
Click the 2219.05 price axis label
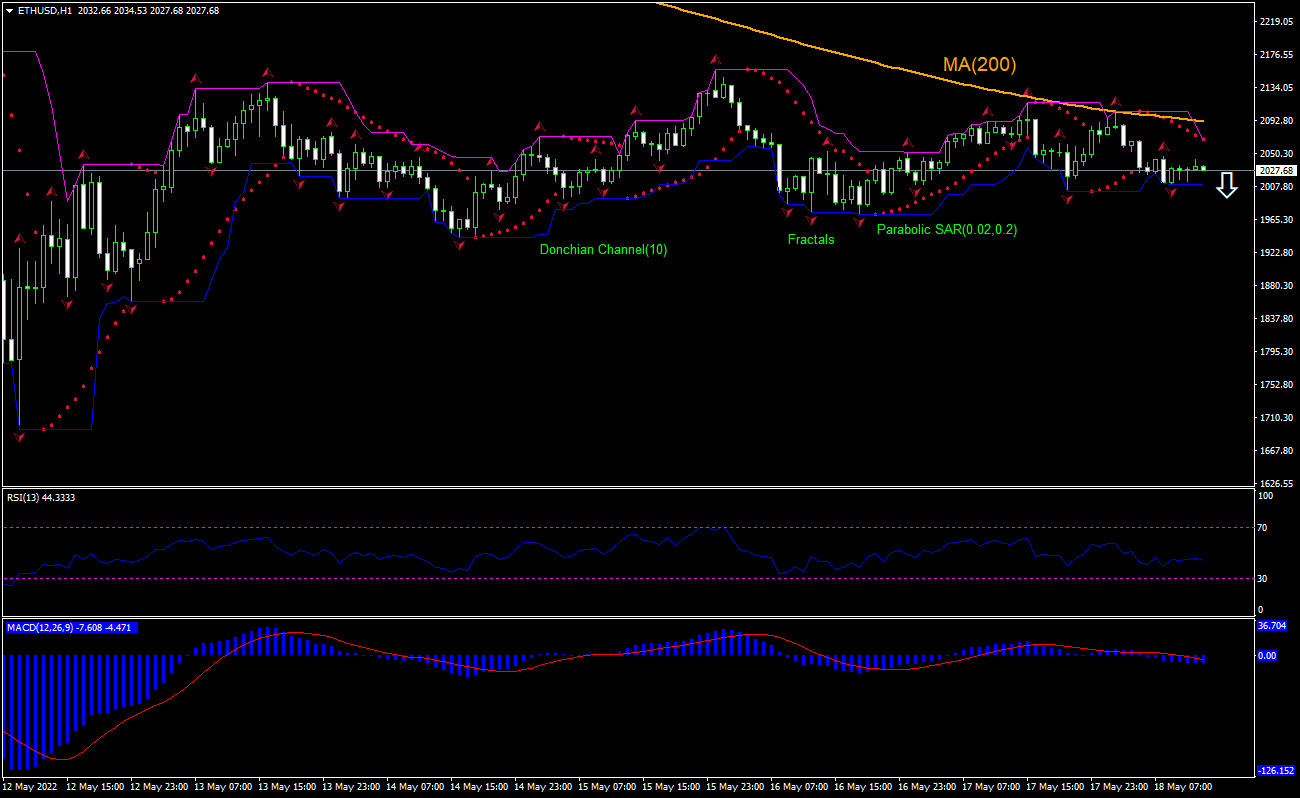coord(1277,21)
